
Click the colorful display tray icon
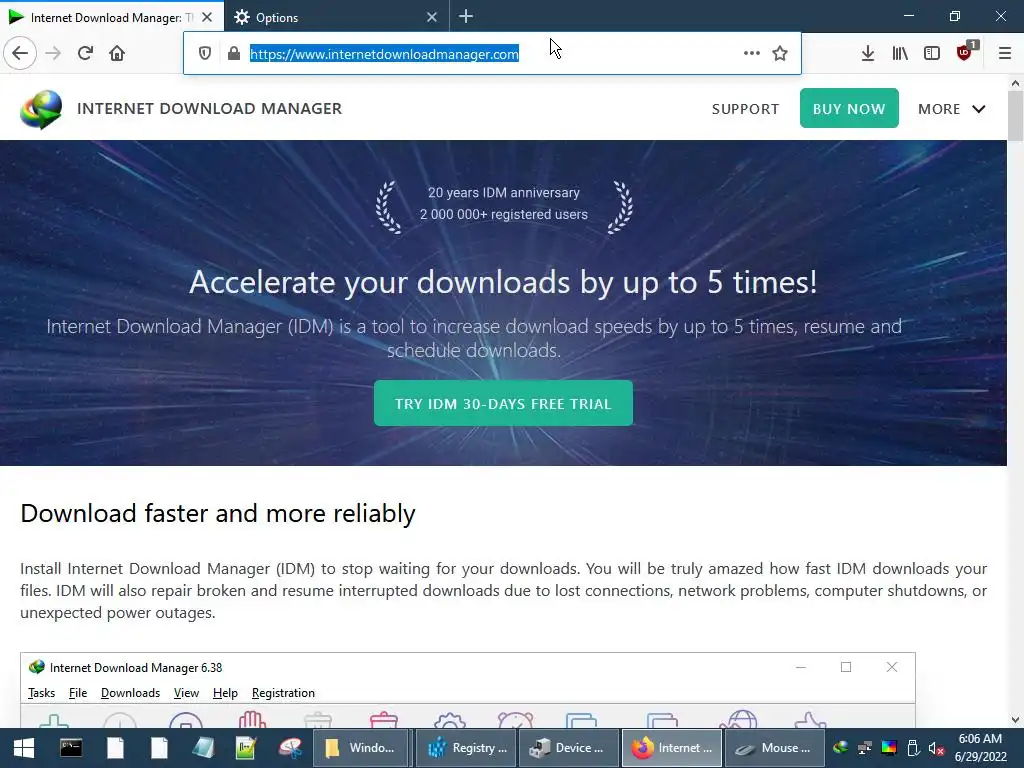coord(889,748)
